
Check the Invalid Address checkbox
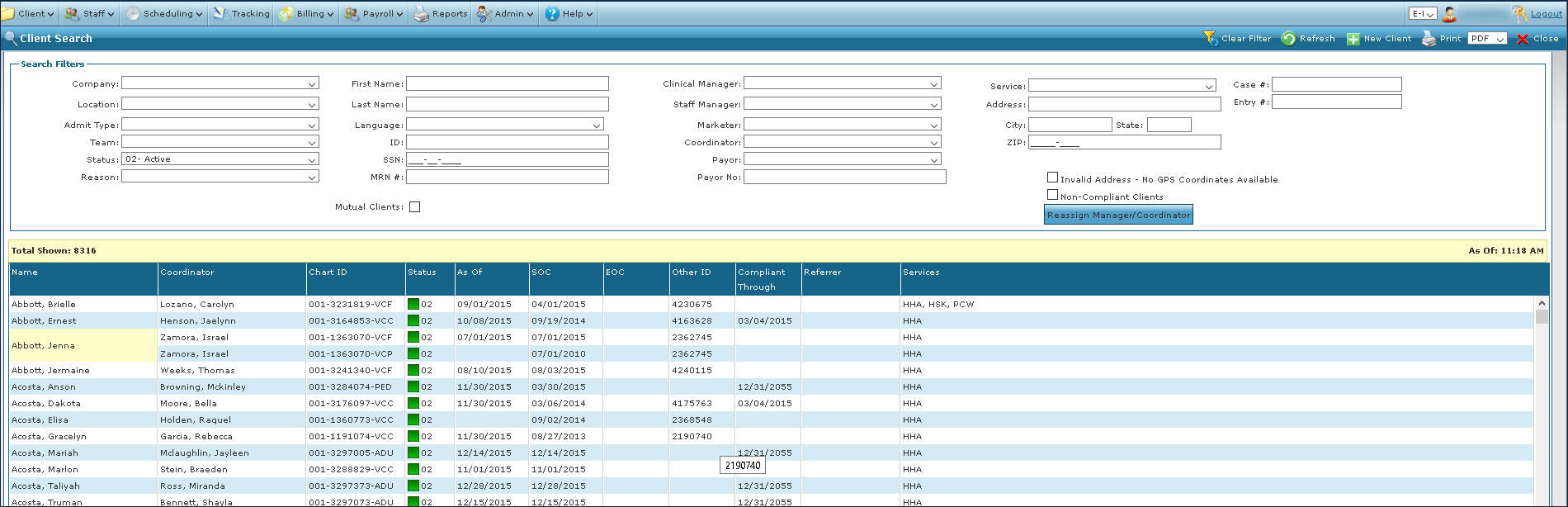point(1052,178)
